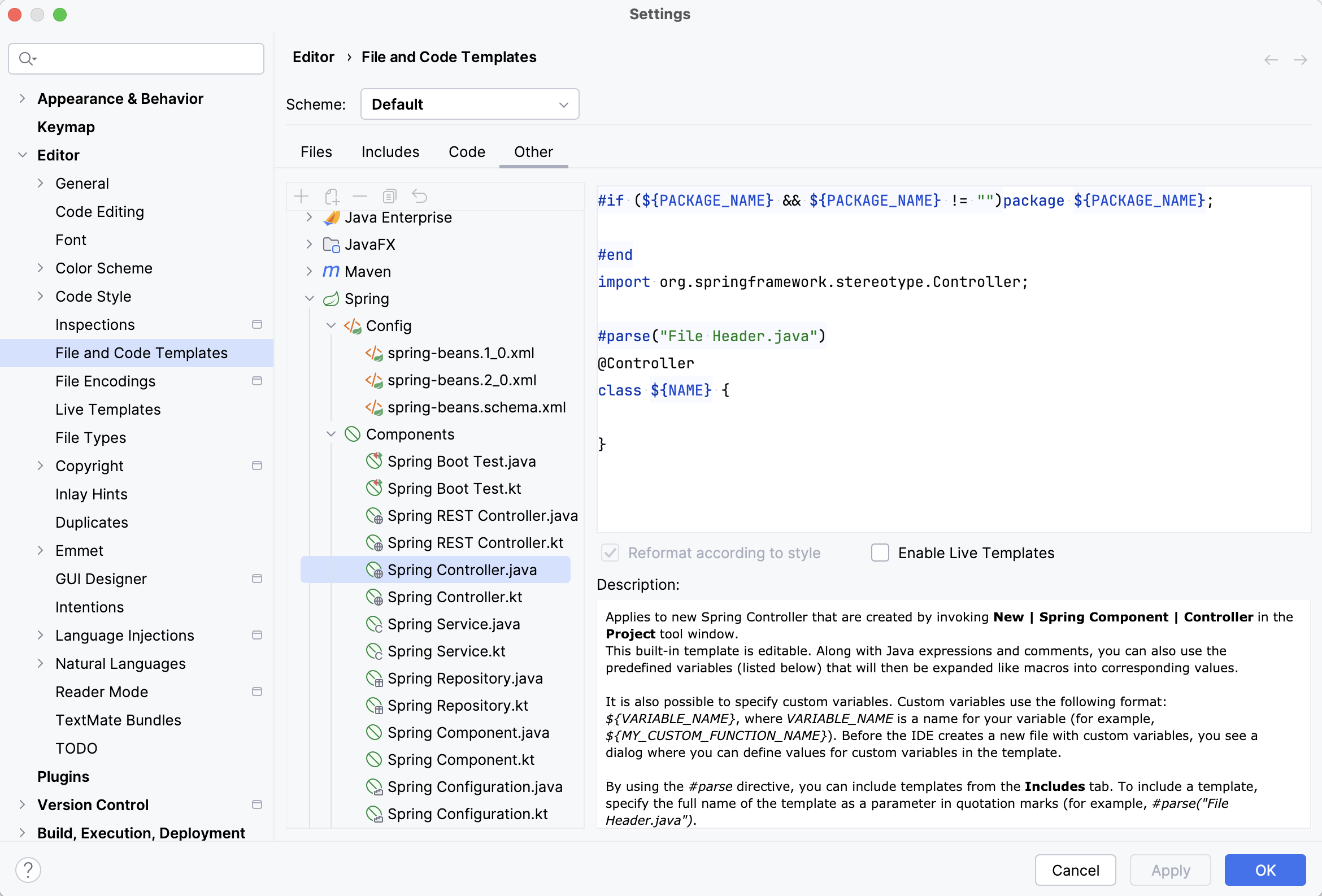Click the Apply button
This screenshot has height=896, width=1322.
pyautogui.click(x=1169, y=870)
